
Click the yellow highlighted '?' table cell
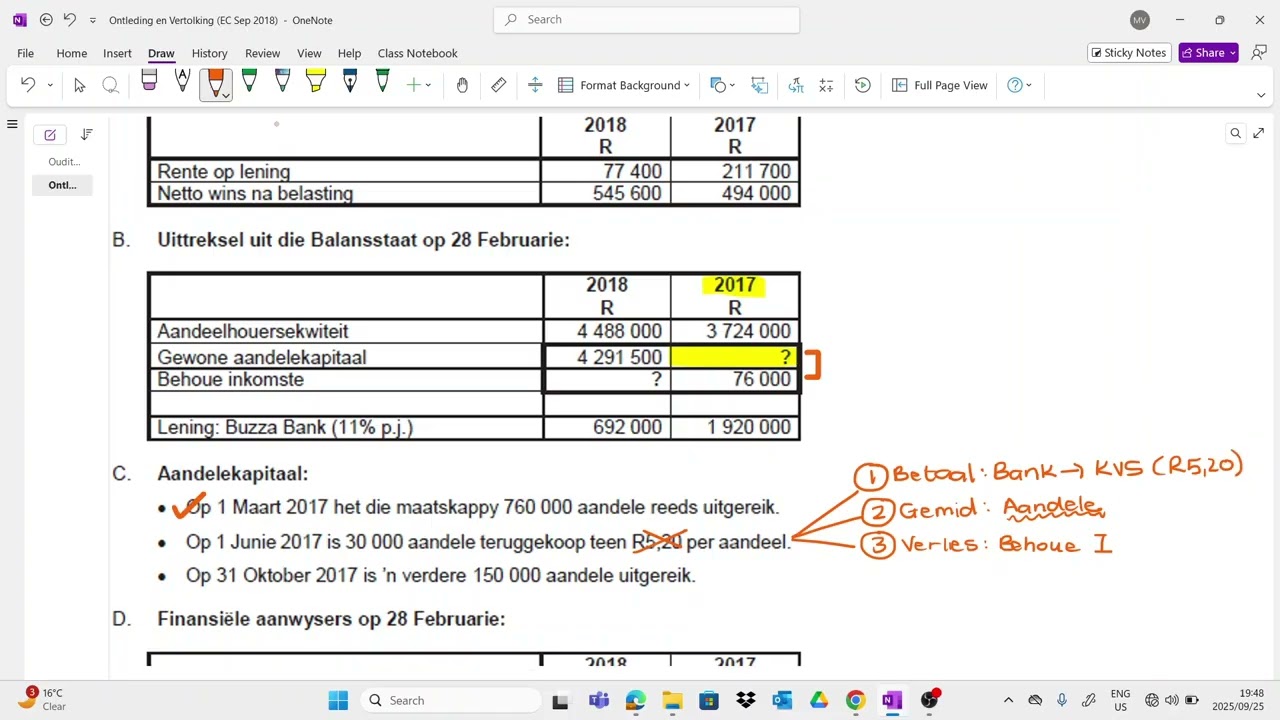(735, 357)
